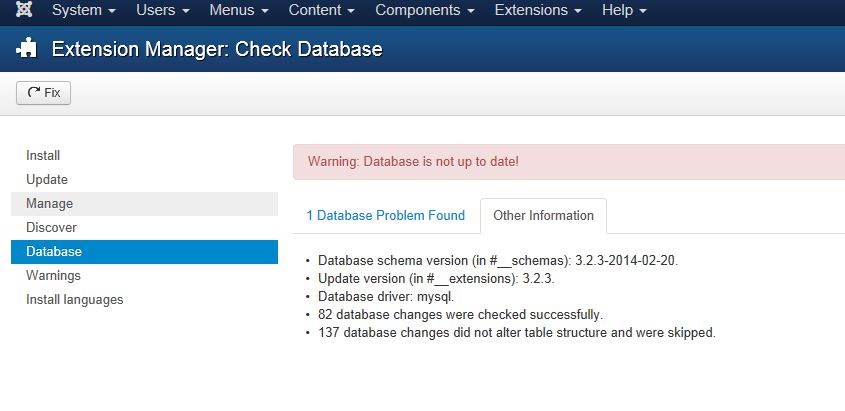Expand the Components menu
Image resolution: width=845 pixels, height=411 pixels.
tap(424, 11)
